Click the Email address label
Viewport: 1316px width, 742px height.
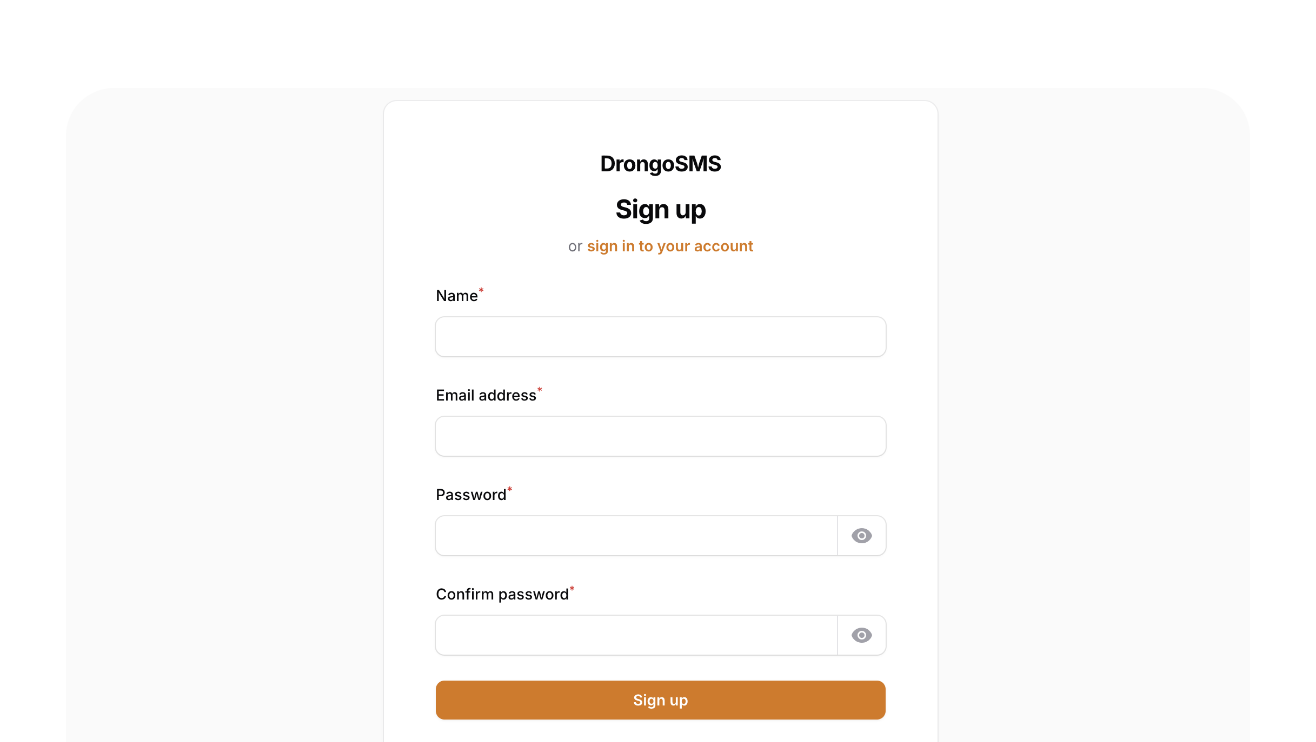(486, 395)
